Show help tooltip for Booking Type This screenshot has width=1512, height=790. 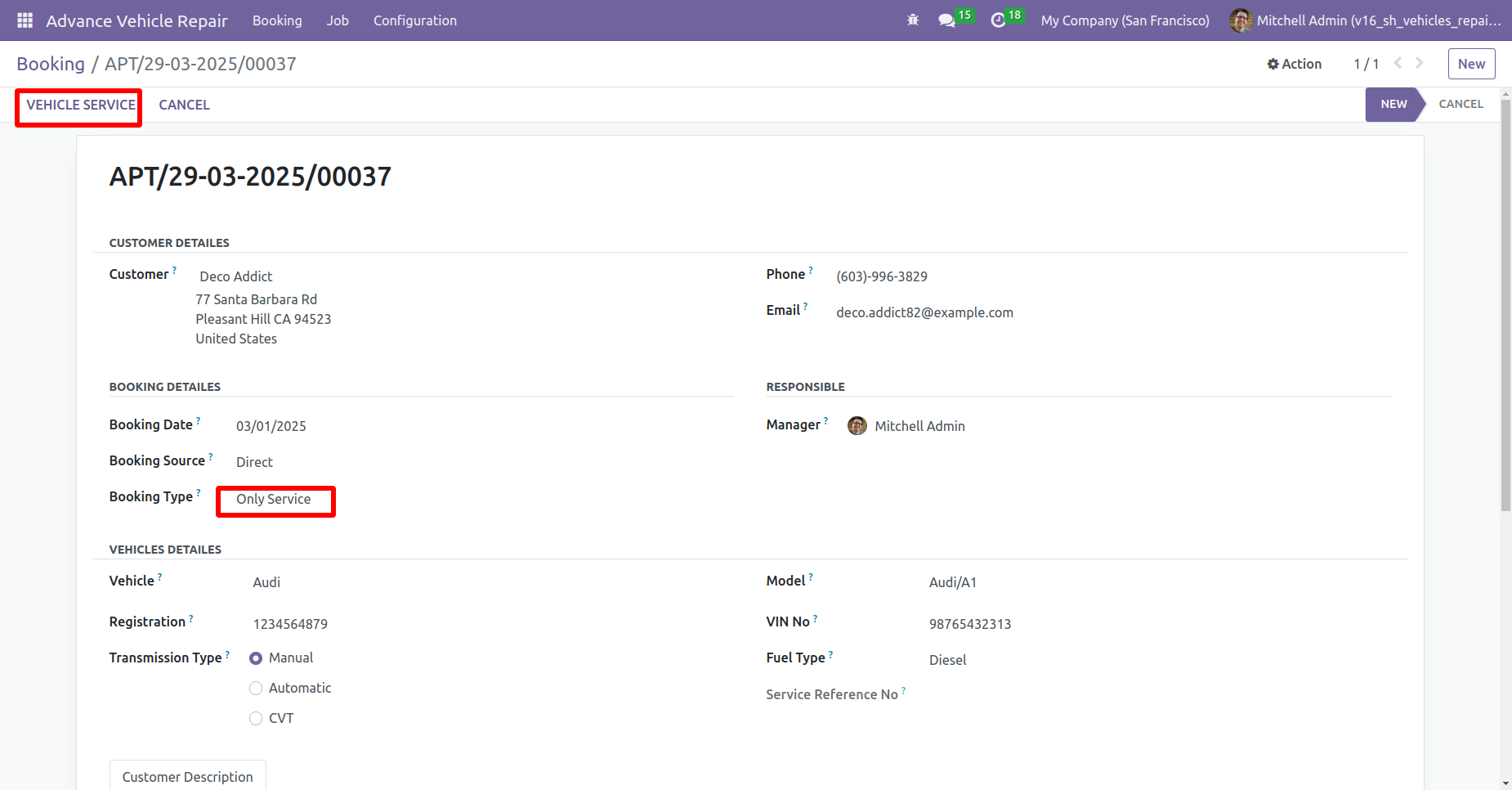(x=198, y=492)
